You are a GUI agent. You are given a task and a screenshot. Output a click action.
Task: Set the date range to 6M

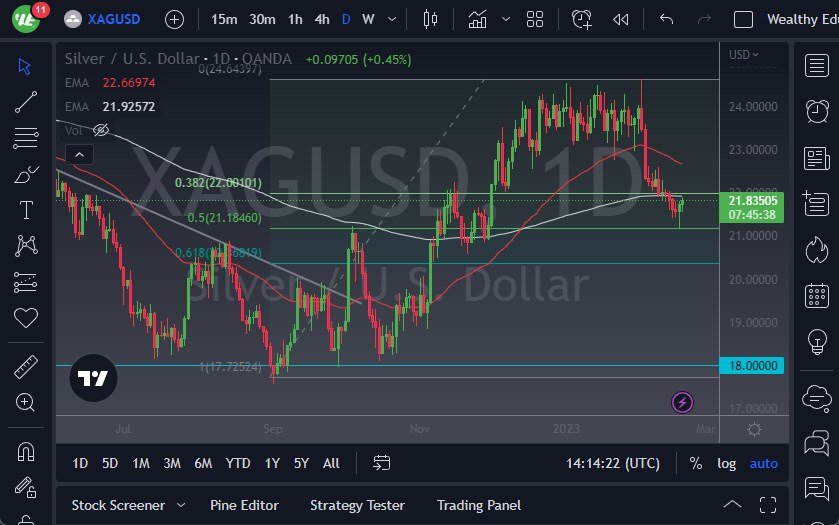point(203,463)
